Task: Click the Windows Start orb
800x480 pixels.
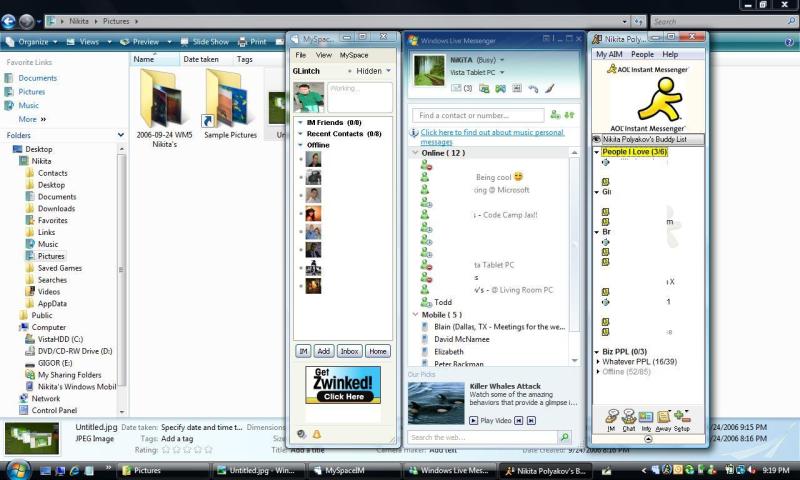Action: tap(17, 470)
